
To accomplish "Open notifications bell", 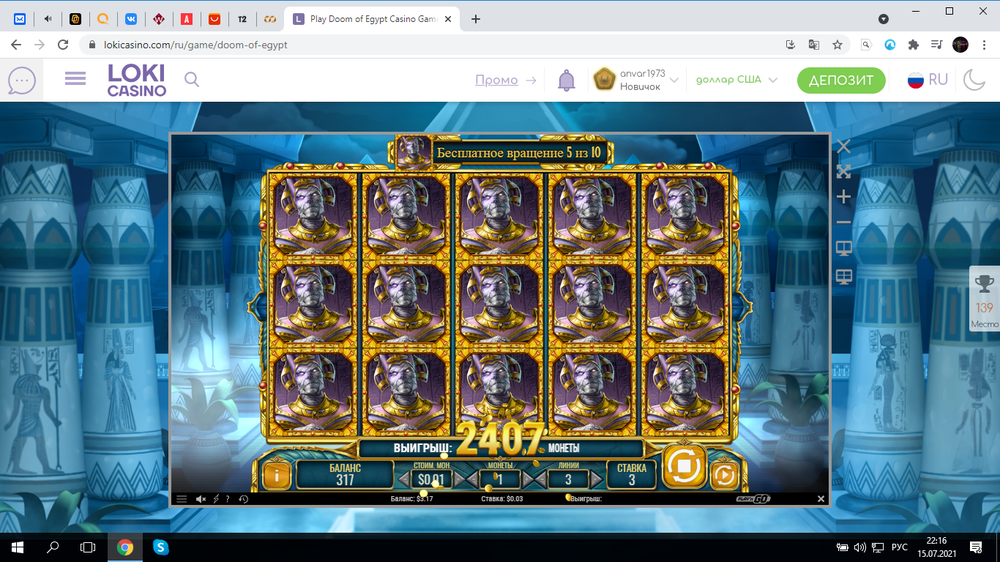I will (x=566, y=80).
